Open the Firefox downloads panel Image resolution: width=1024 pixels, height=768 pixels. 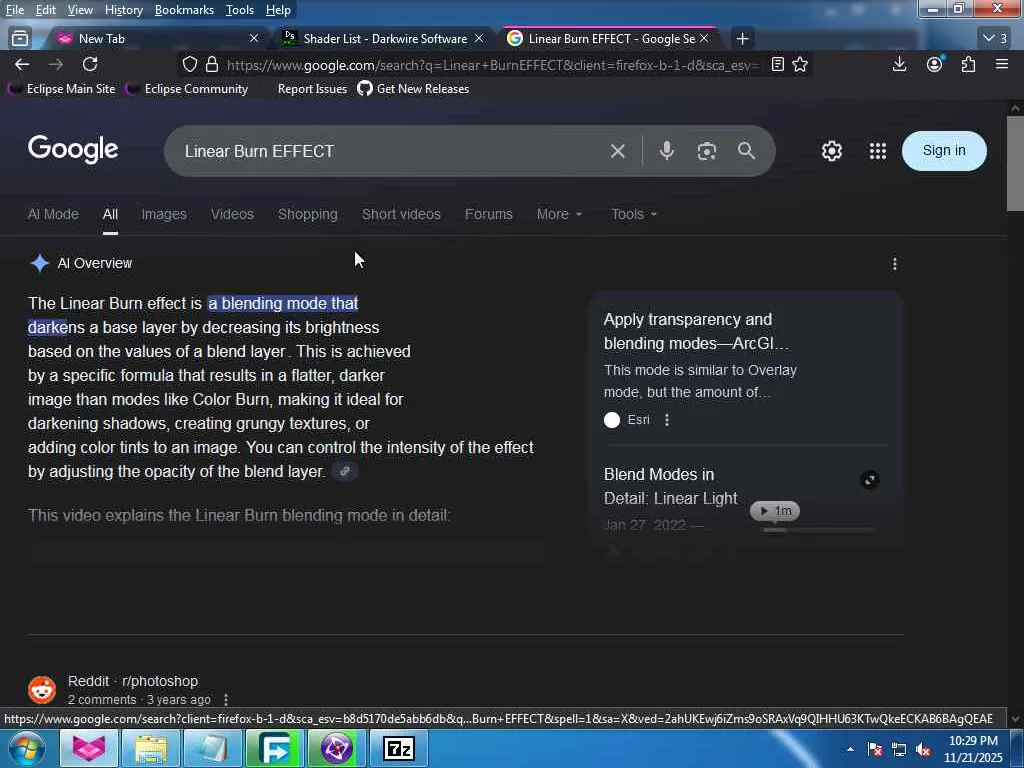[x=899, y=64]
